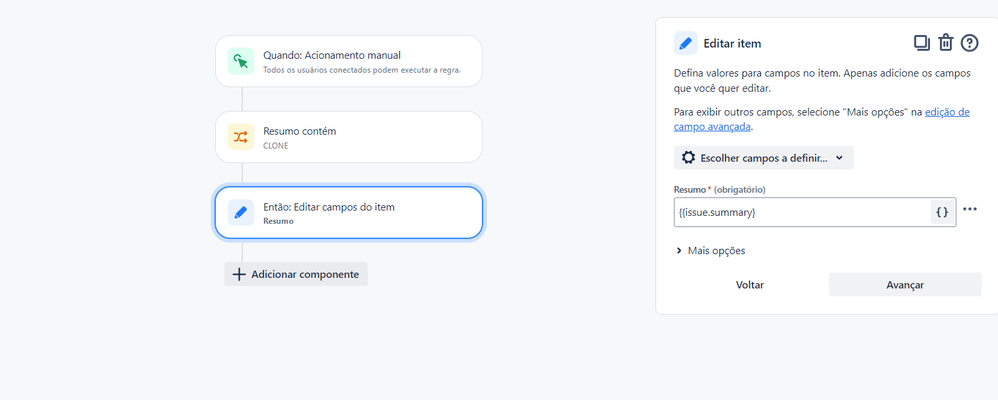Click the gear icon in Escolher campos
The width and height of the screenshot is (998, 400).
[x=688, y=158]
